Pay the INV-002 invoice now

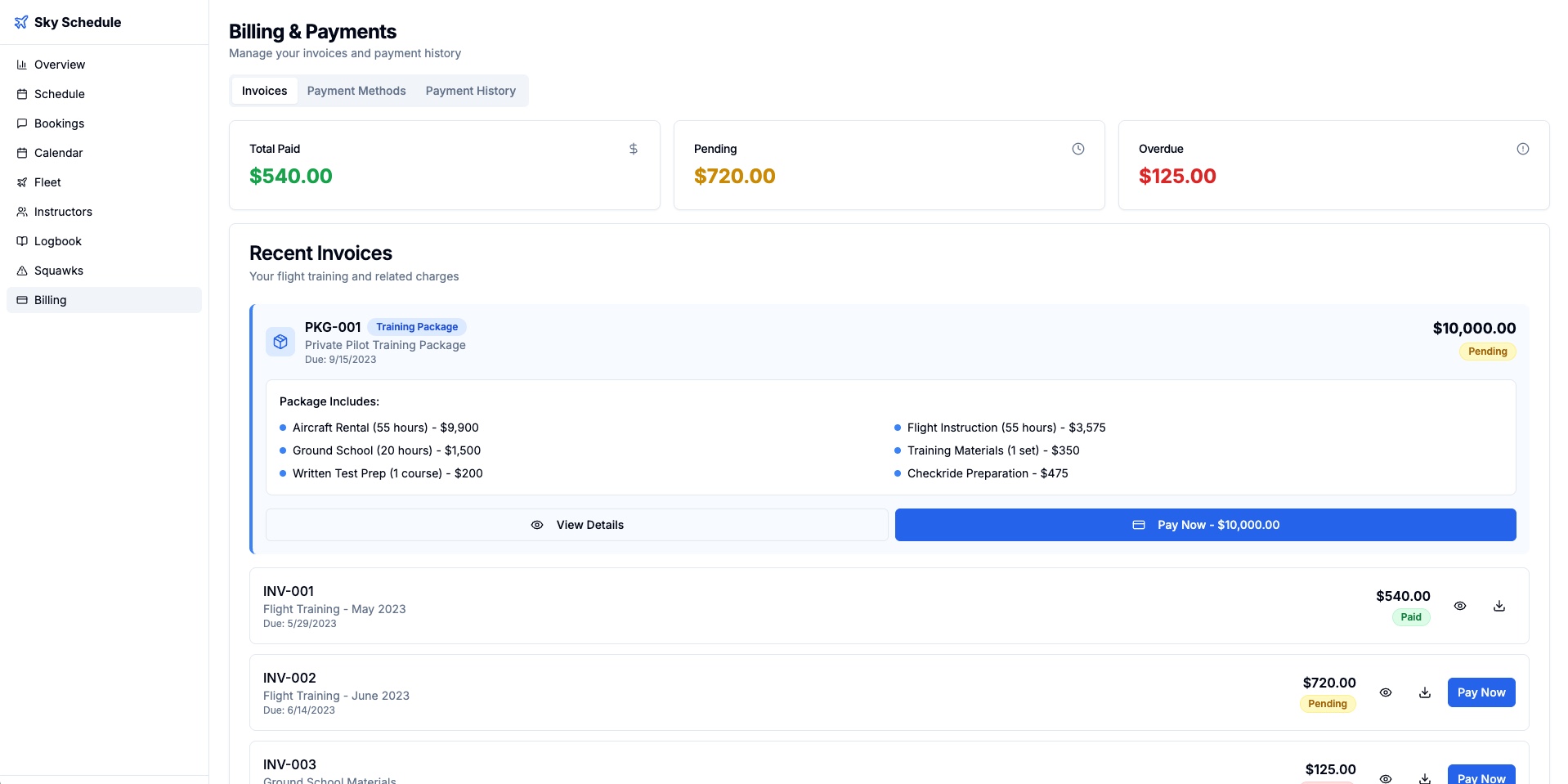1481,692
